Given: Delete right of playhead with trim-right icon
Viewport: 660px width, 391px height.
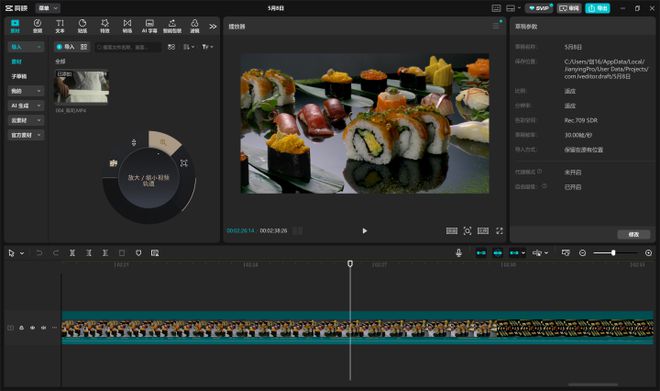Looking at the screenshot, I should point(105,253).
